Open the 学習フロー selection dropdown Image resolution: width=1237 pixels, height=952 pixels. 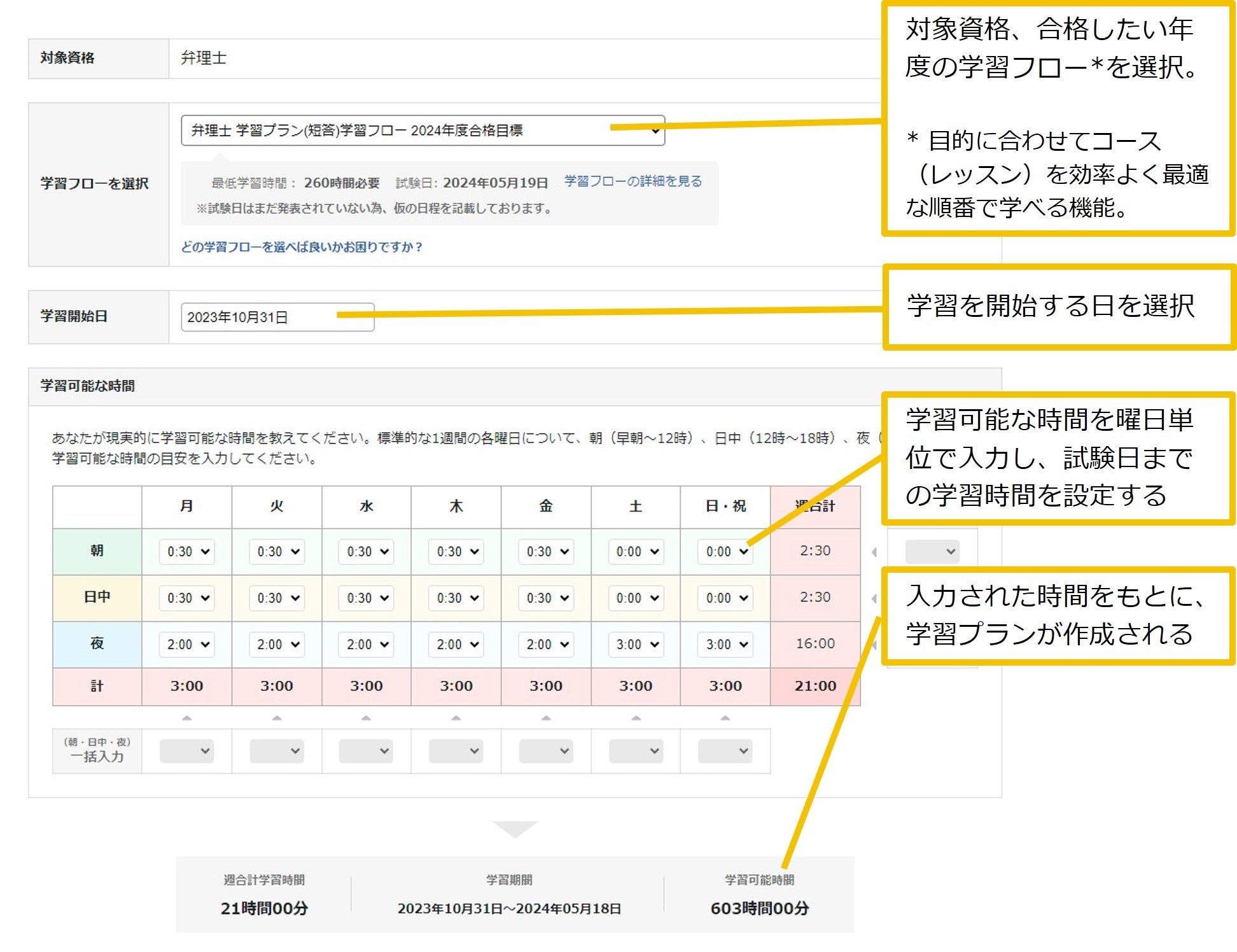423,130
